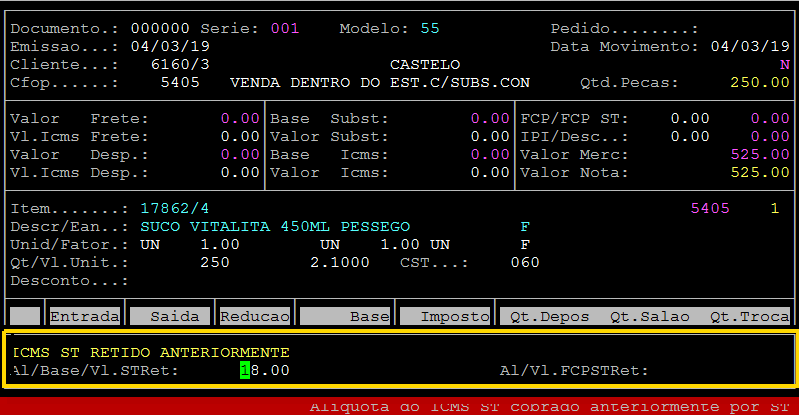Select the Item code 17862/4
Viewport: 799px width, 415px height.
(x=175, y=208)
